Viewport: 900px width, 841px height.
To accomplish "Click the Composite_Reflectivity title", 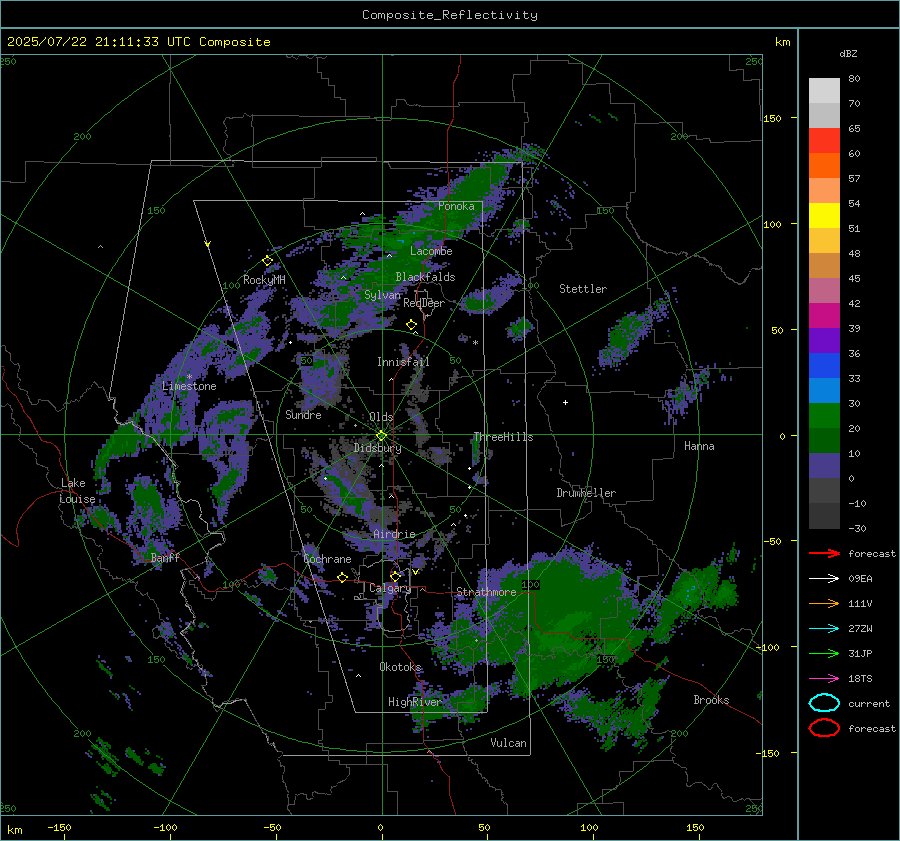I will 450,15.
